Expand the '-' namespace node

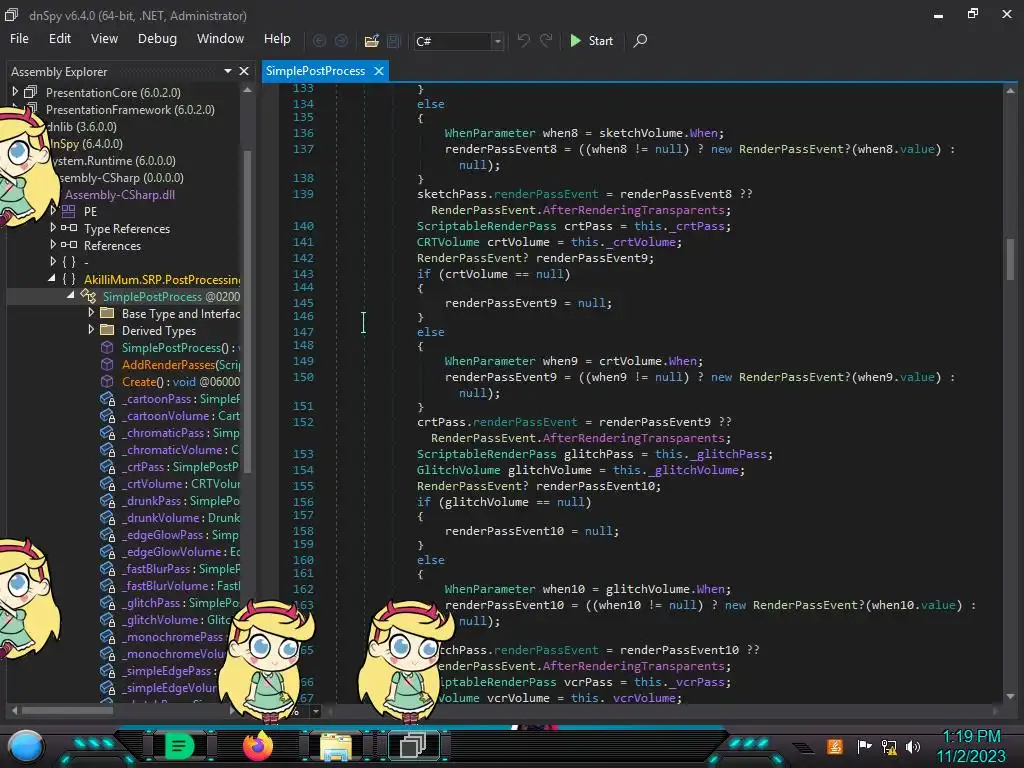(53, 262)
